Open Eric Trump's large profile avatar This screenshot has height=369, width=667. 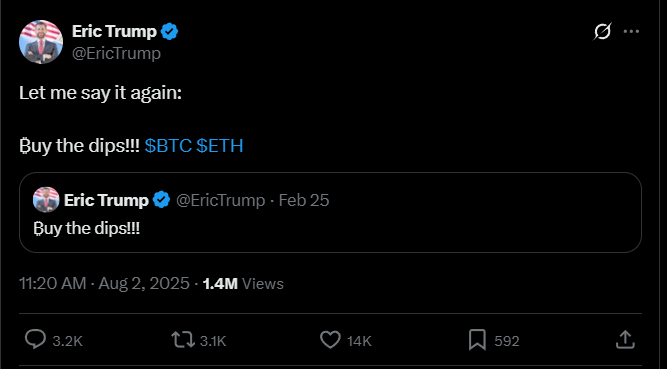click(41, 42)
